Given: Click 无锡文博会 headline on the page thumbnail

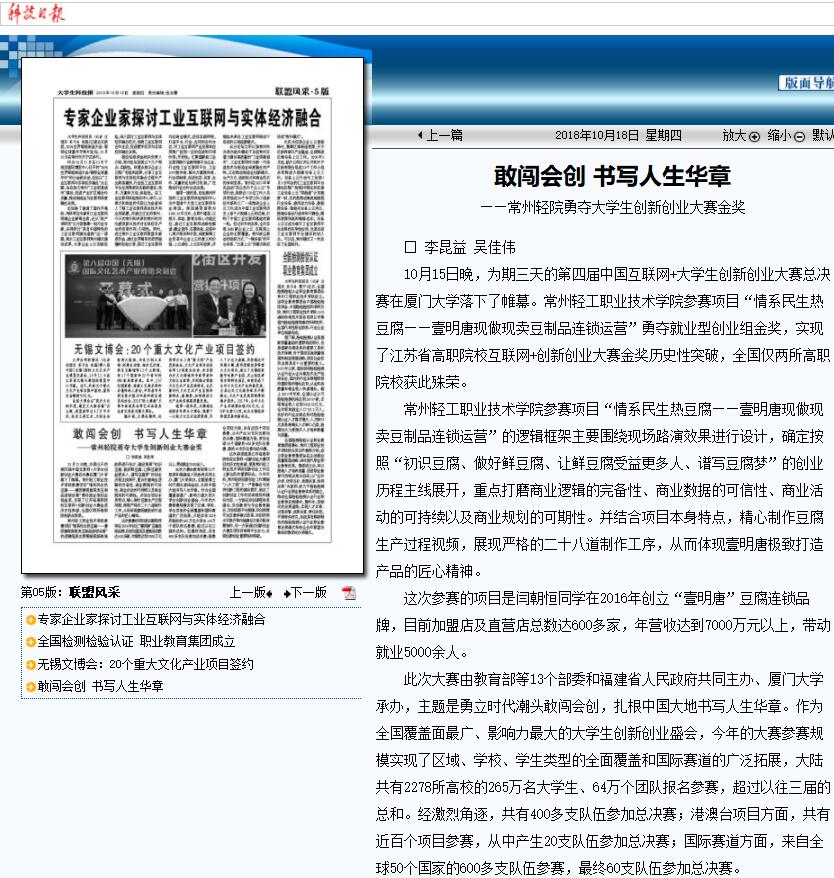Looking at the screenshot, I should point(165,349).
